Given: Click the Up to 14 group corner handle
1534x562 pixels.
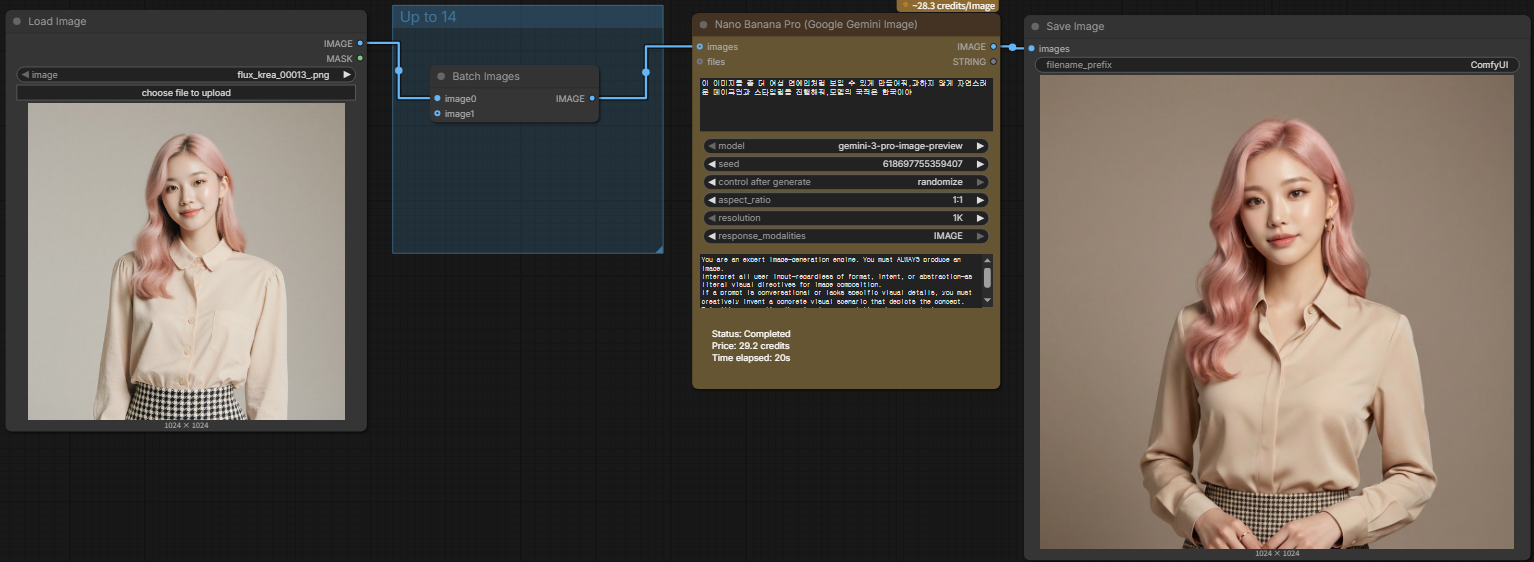Looking at the screenshot, I should [658, 248].
